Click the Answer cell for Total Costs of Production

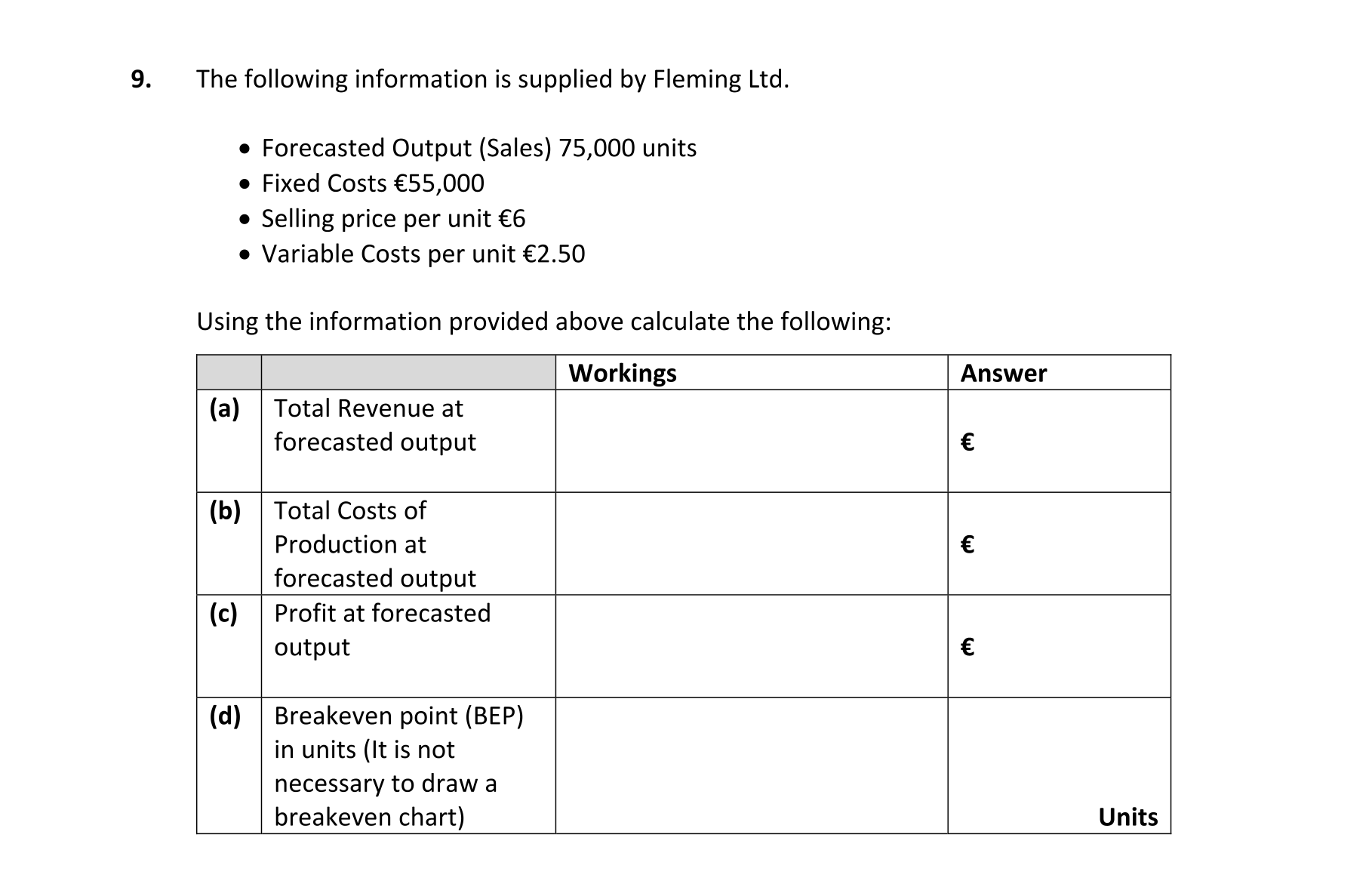(1059, 544)
